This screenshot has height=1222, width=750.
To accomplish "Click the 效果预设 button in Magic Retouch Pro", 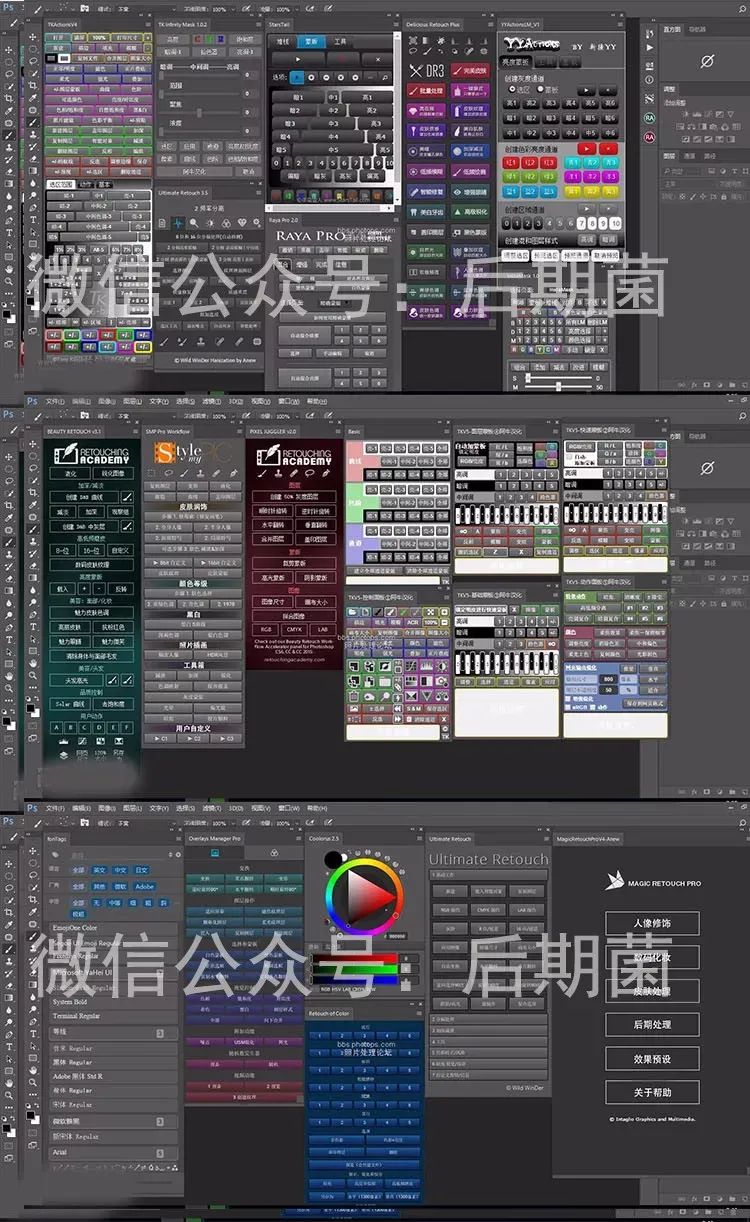I will (x=652, y=1059).
